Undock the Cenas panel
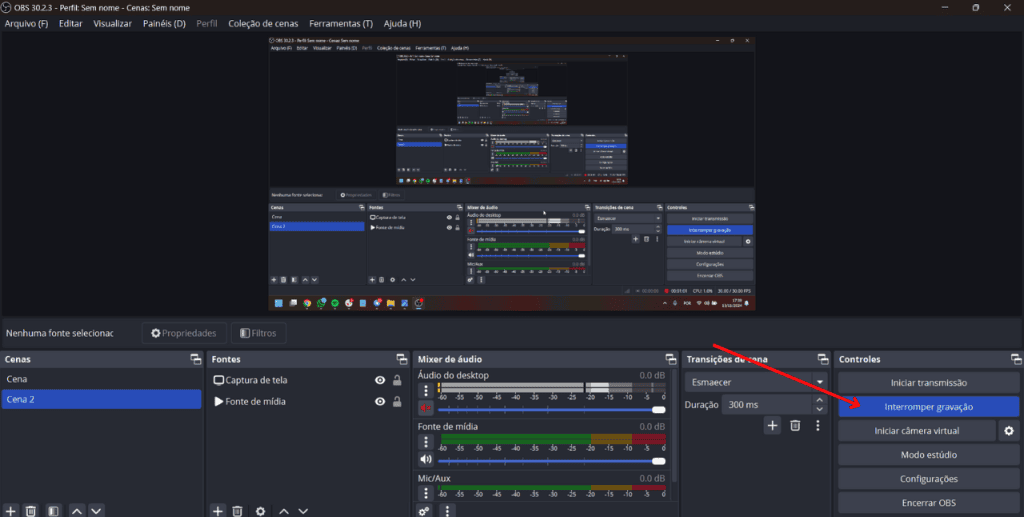This screenshot has width=1024, height=517. [195, 359]
